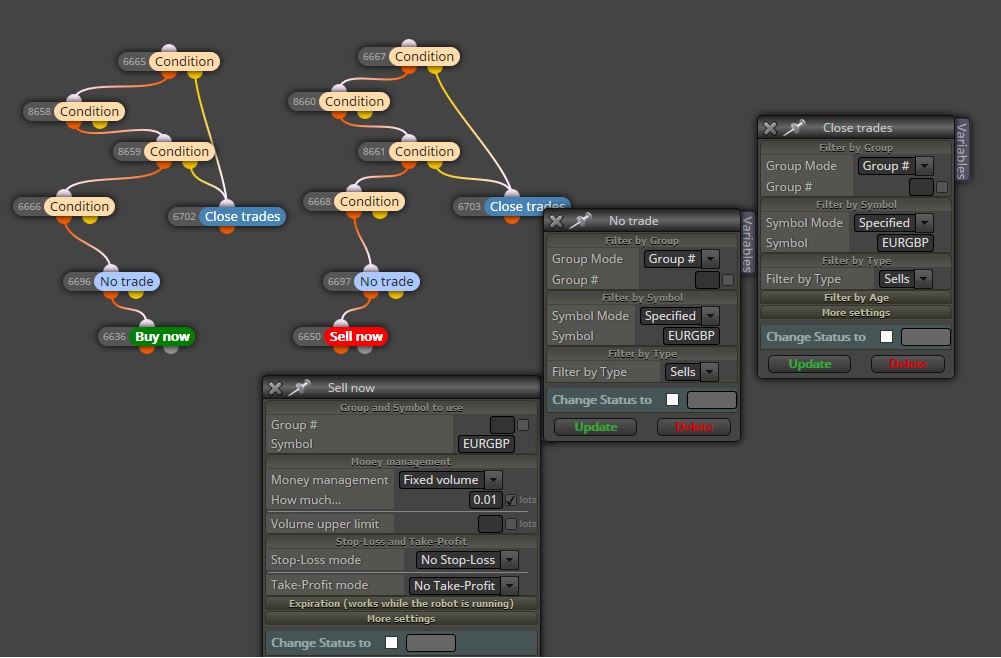1001x658 pixels.
Task: Open Symbol Mode dropdown in Close trades panel
Action: 894,223
